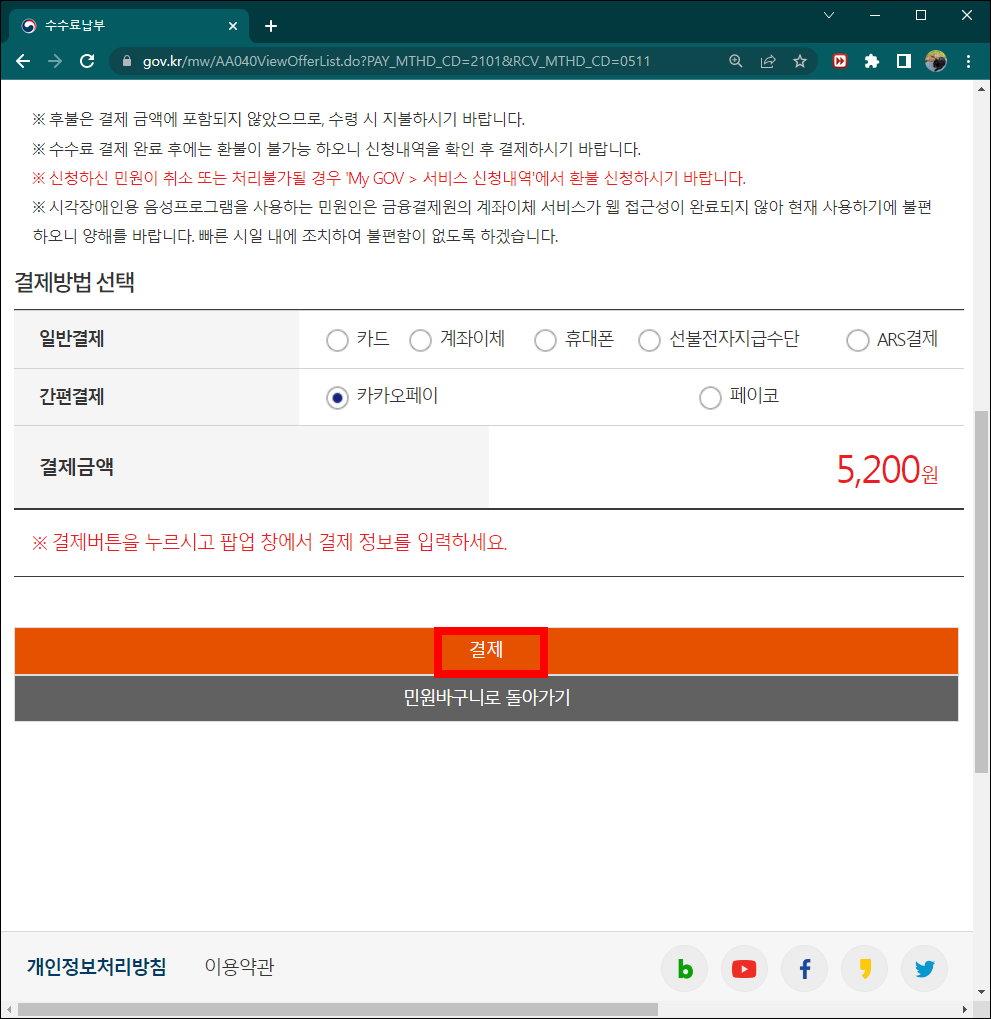Click the share icon next to the address bar

[x=767, y=60]
